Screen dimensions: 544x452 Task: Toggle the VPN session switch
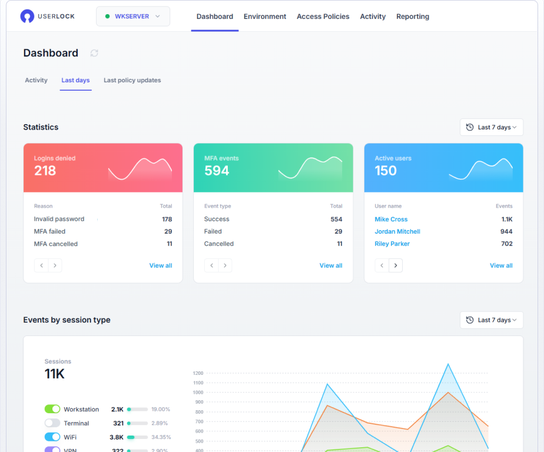(x=52, y=449)
